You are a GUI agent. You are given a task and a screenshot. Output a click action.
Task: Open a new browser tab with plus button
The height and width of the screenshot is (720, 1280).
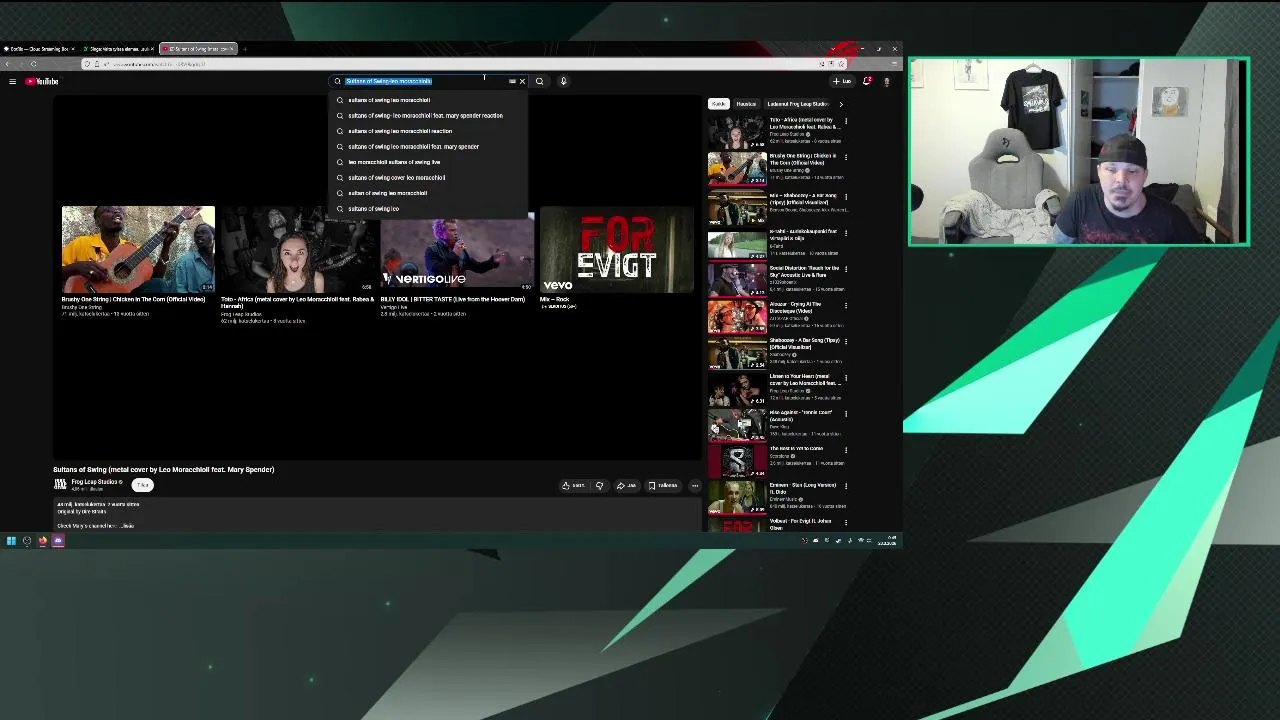pyautogui.click(x=245, y=49)
